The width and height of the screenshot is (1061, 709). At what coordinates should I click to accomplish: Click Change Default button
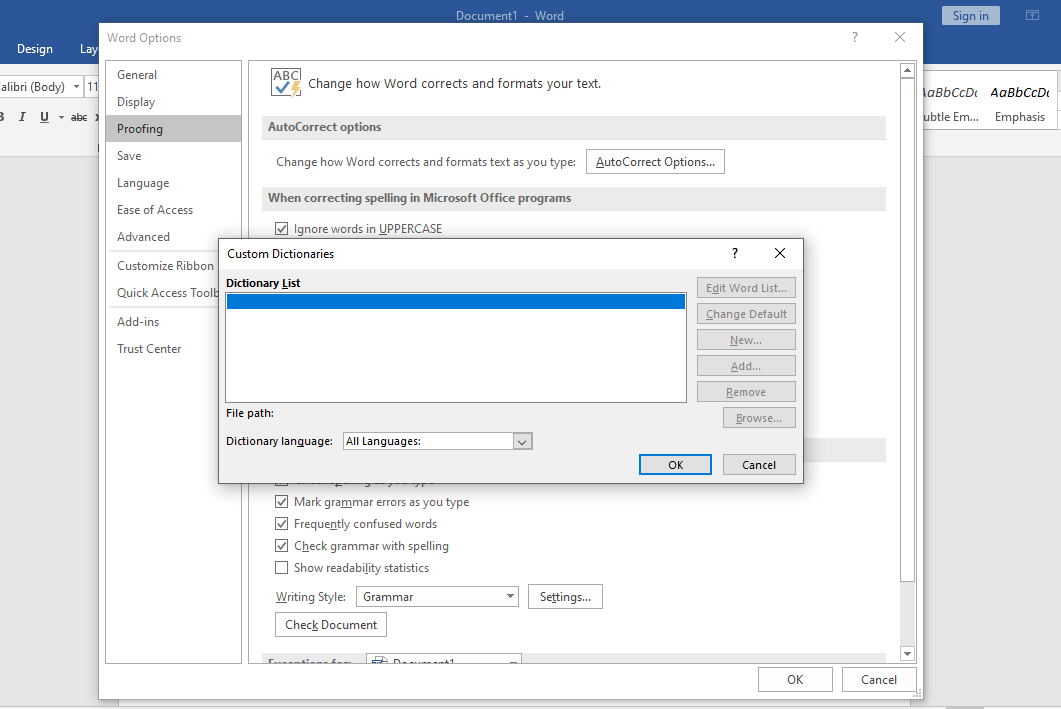746,314
